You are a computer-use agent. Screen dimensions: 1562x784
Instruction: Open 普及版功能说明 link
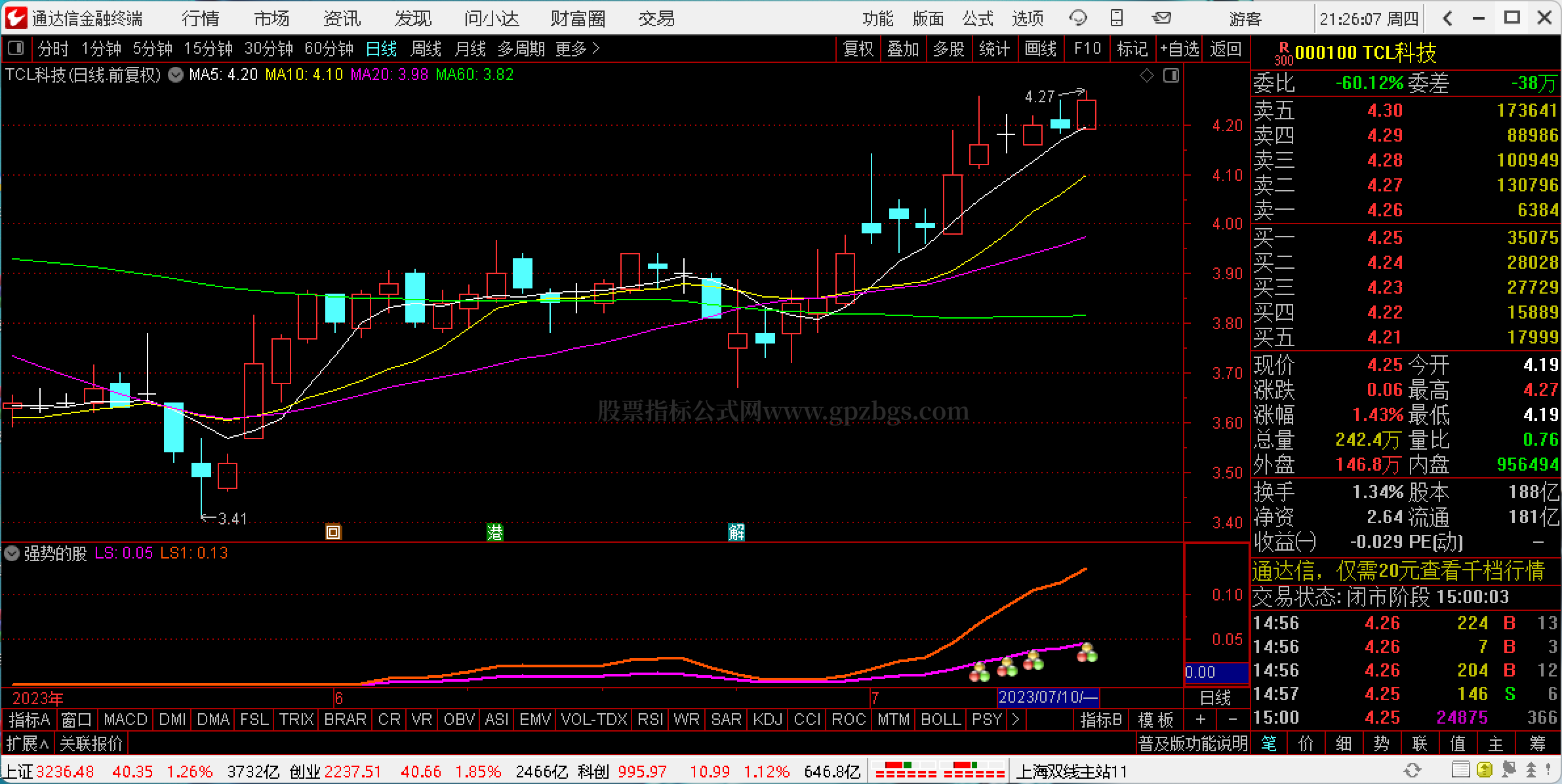[1193, 743]
